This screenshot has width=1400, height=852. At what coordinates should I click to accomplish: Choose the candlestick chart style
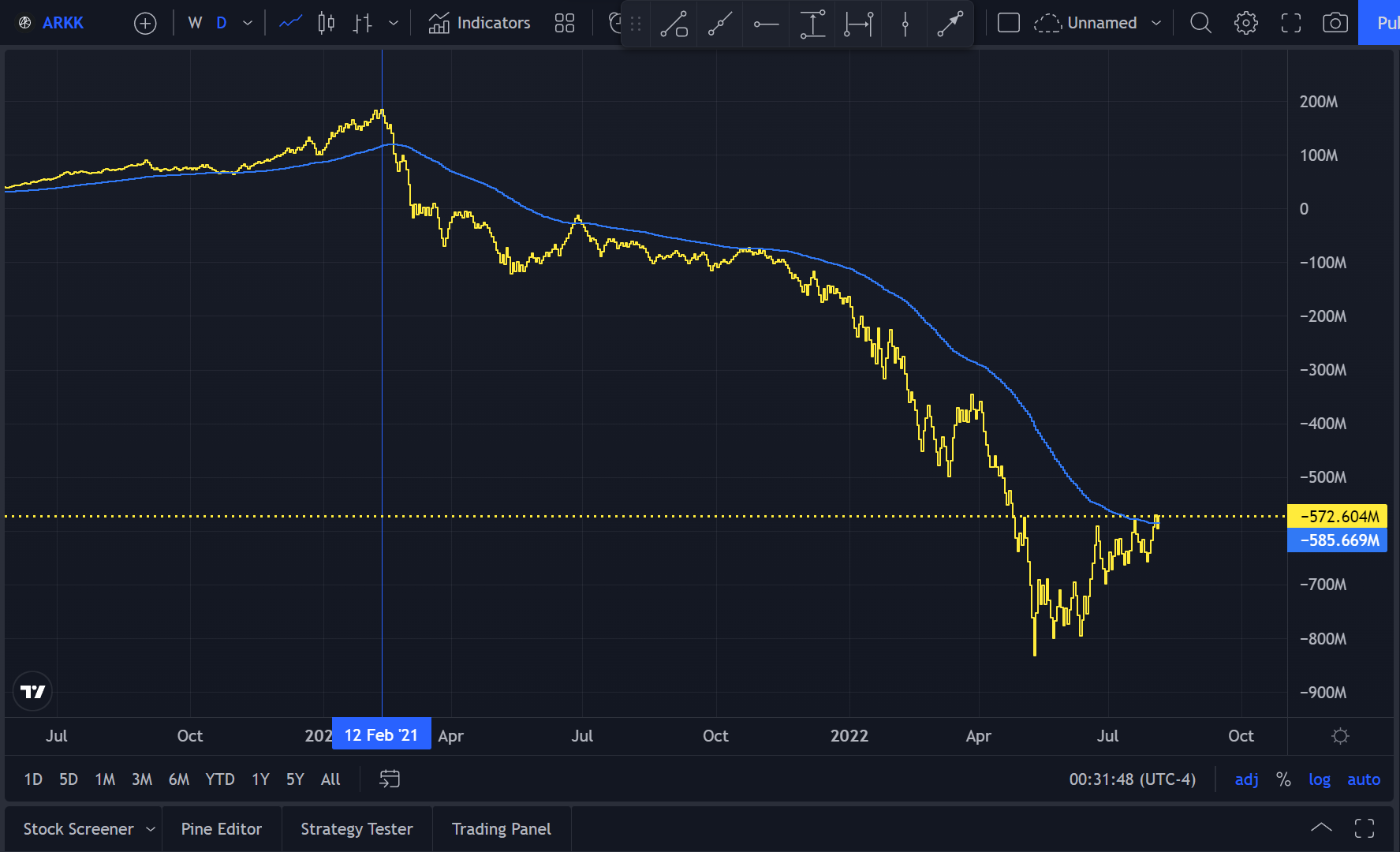click(x=326, y=23)
